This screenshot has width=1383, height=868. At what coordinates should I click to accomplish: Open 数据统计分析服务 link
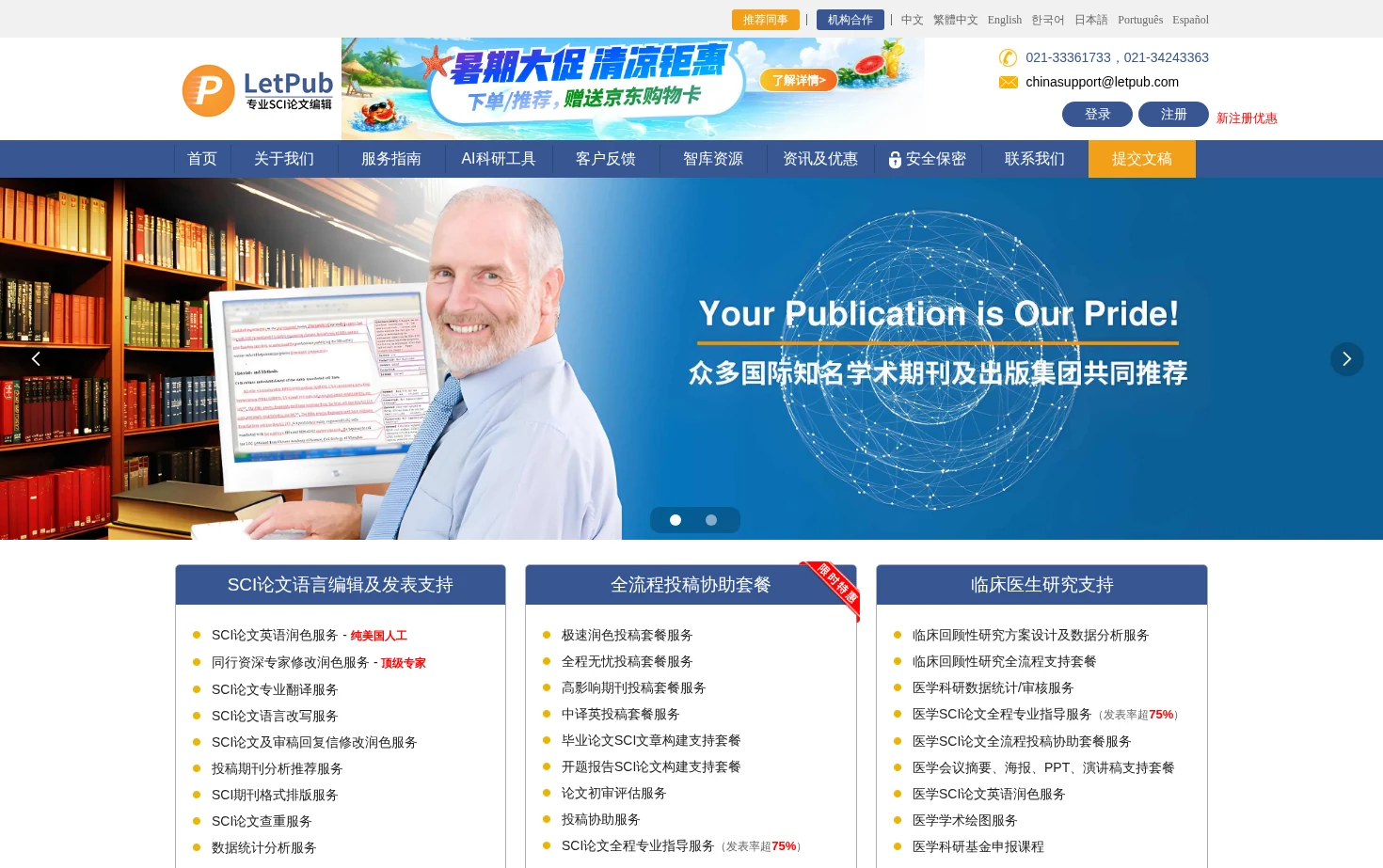(263, 847)
